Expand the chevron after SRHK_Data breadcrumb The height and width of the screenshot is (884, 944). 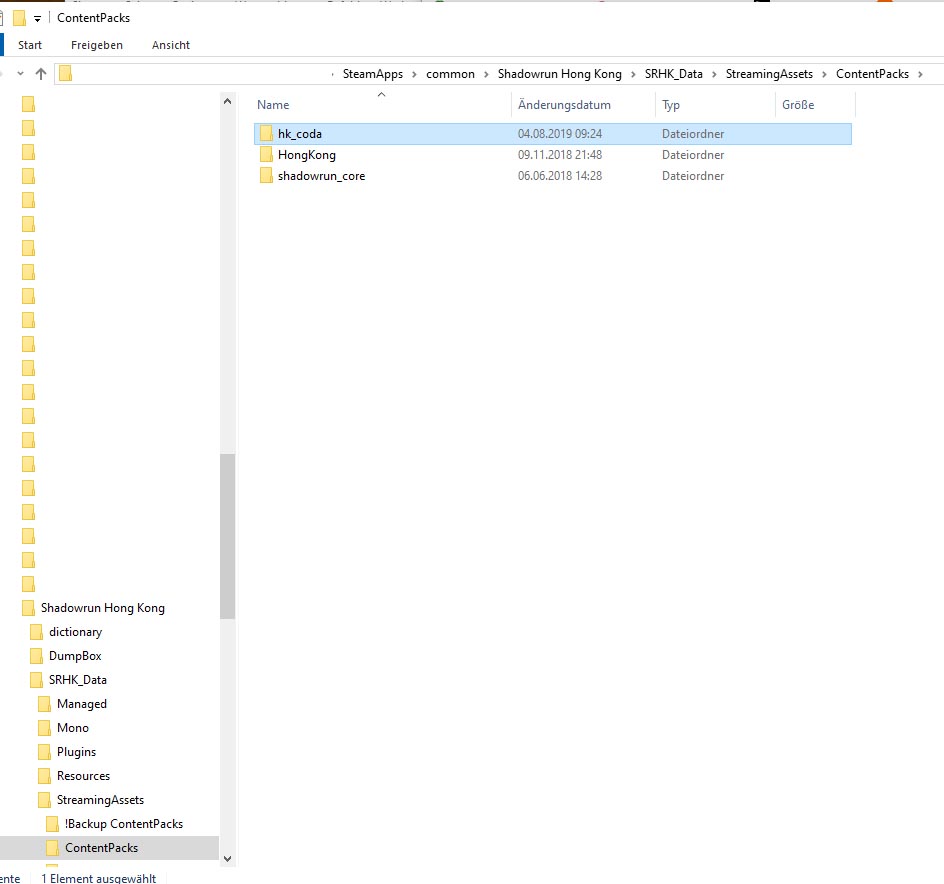pyautogui.click(x=714, y=75)
